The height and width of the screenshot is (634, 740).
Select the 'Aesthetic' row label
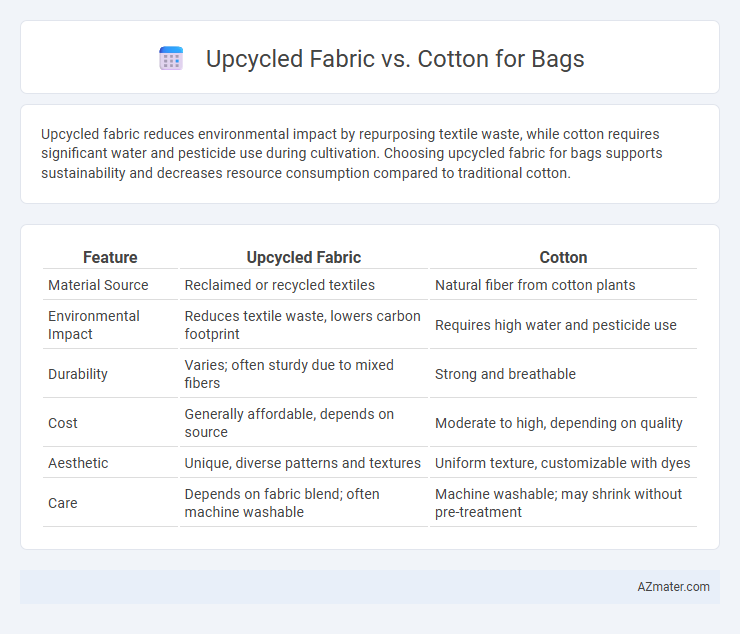point(78,463)
